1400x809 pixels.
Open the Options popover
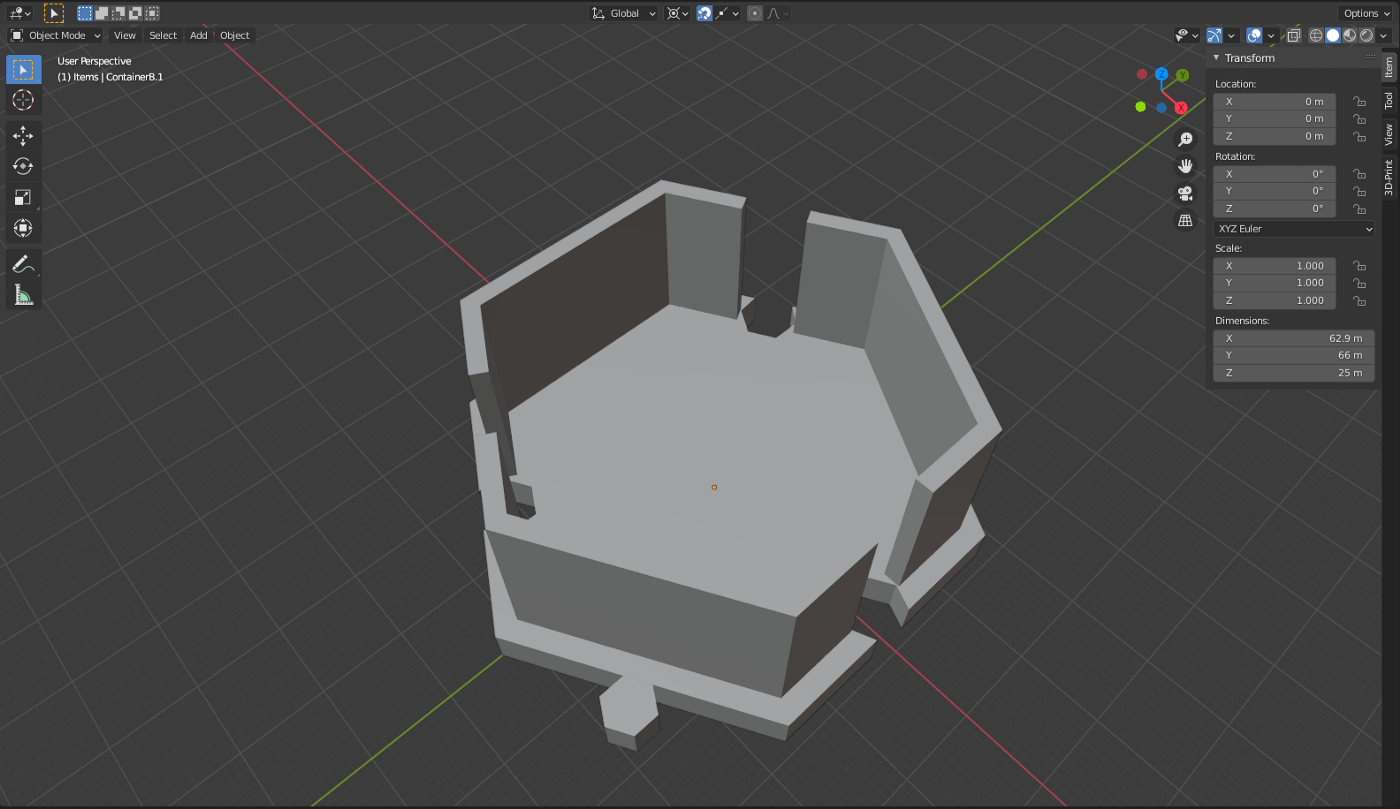(x=1364, y=13)
